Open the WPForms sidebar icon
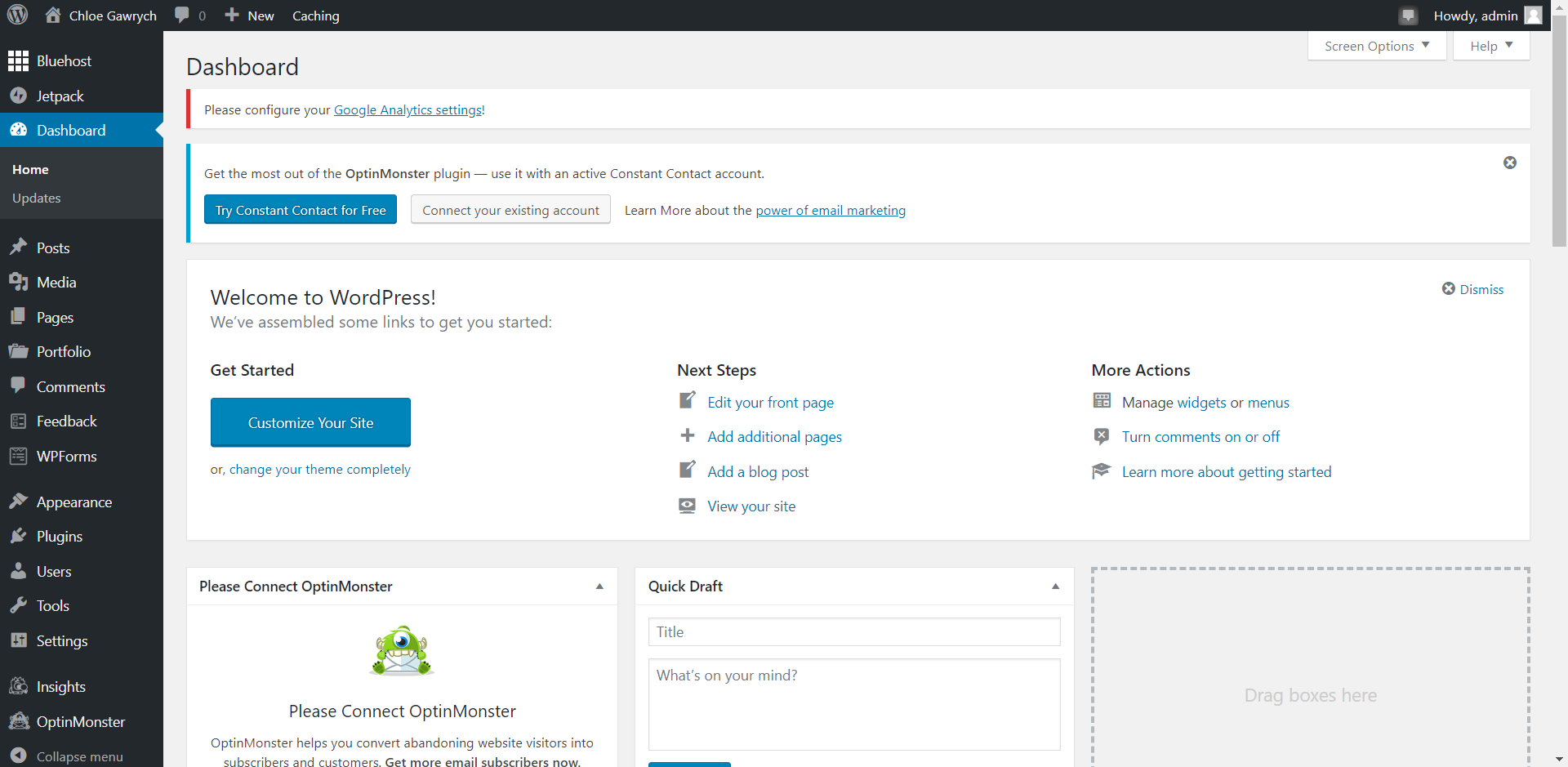 click(18, 456)
